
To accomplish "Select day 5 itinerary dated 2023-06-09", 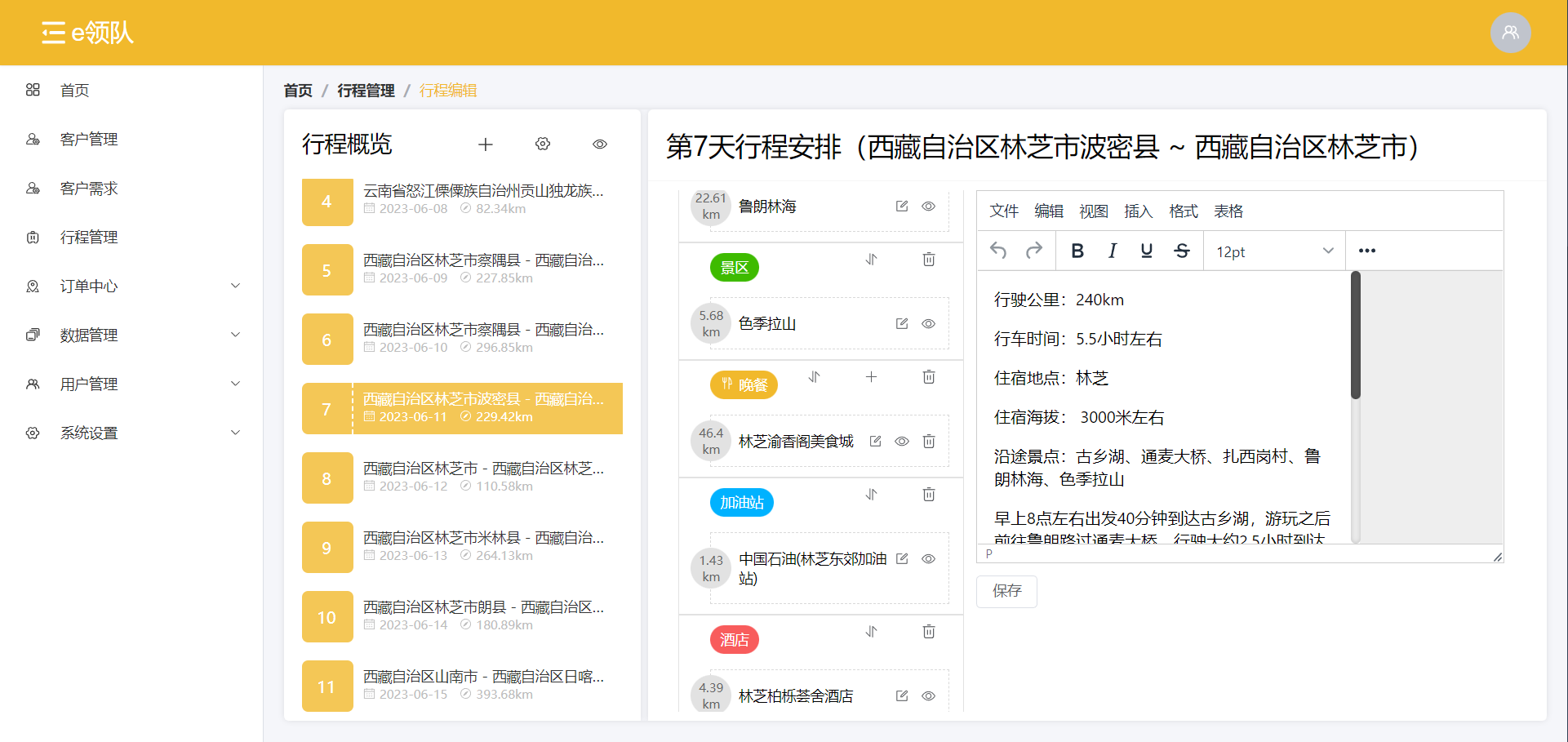I will pos(462,269).
